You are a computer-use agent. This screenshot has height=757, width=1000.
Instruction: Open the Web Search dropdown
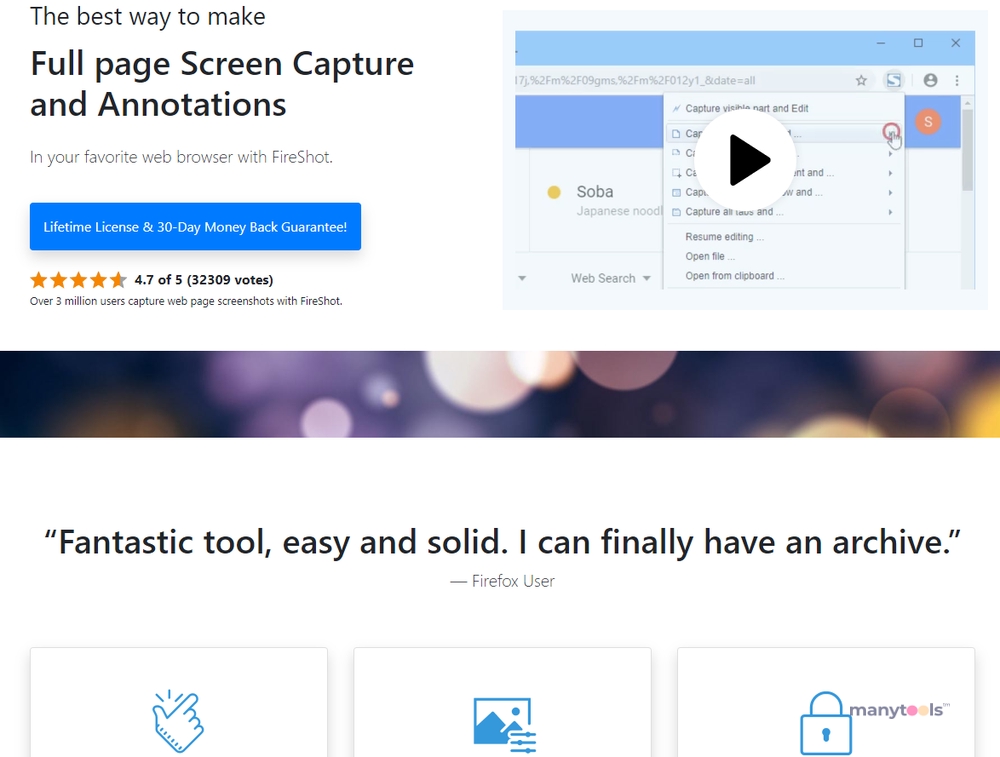coord(610,278)
